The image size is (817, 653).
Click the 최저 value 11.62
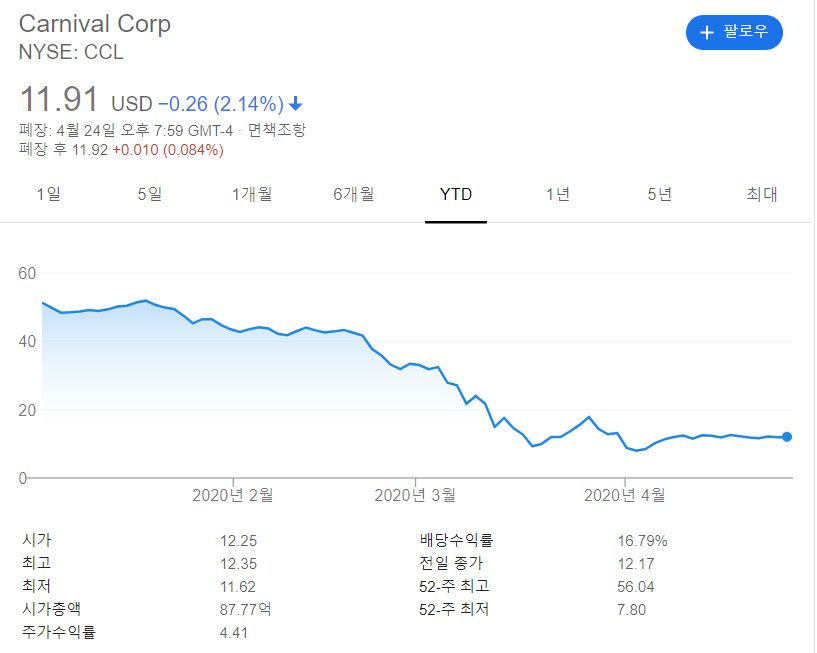238,587
